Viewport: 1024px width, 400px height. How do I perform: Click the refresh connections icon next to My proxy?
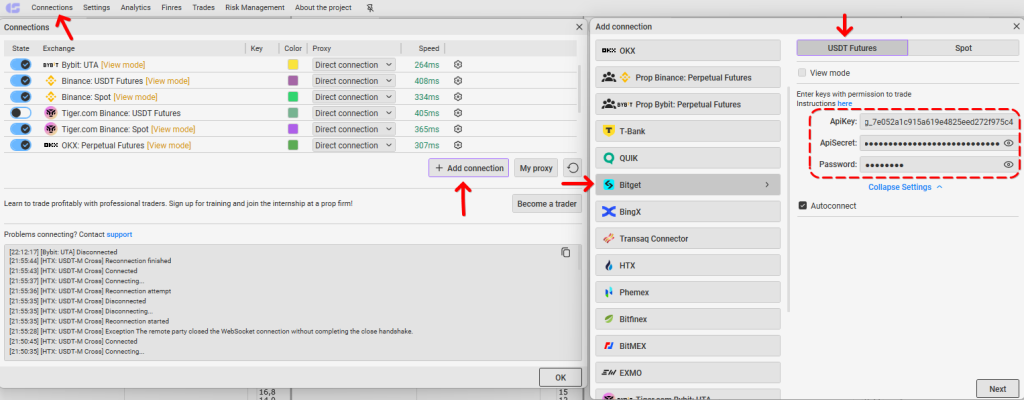click(572, 168)
